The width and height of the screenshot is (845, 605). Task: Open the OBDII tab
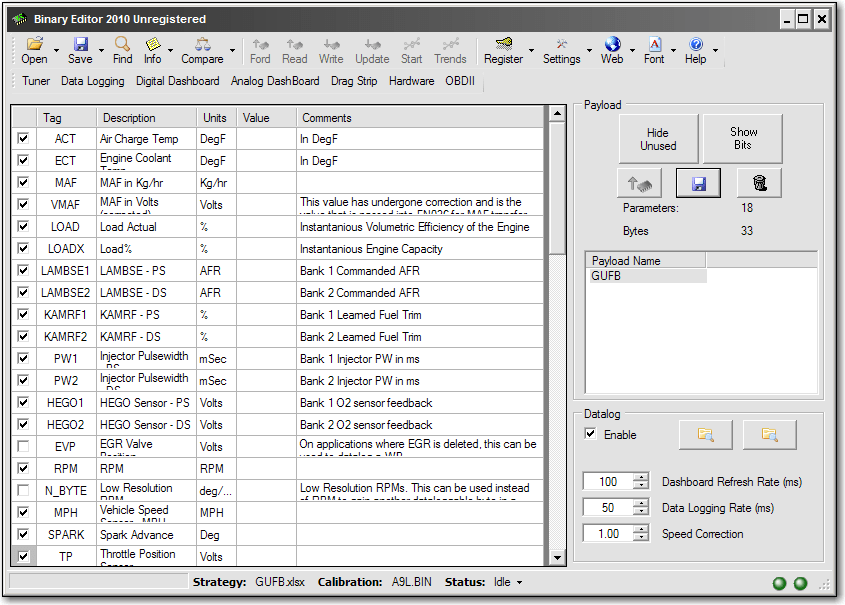click(x=460, y=81)
